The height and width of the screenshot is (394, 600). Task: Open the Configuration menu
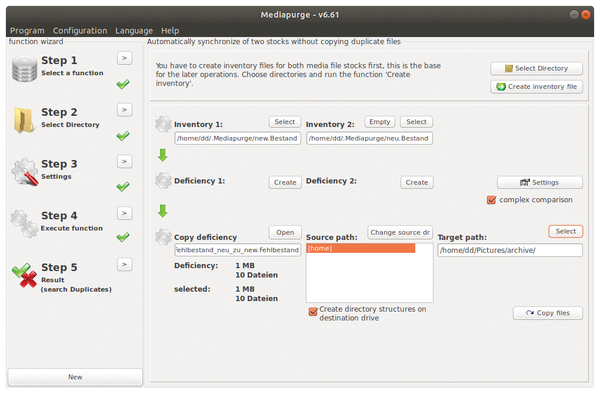(x=80, y=31)
